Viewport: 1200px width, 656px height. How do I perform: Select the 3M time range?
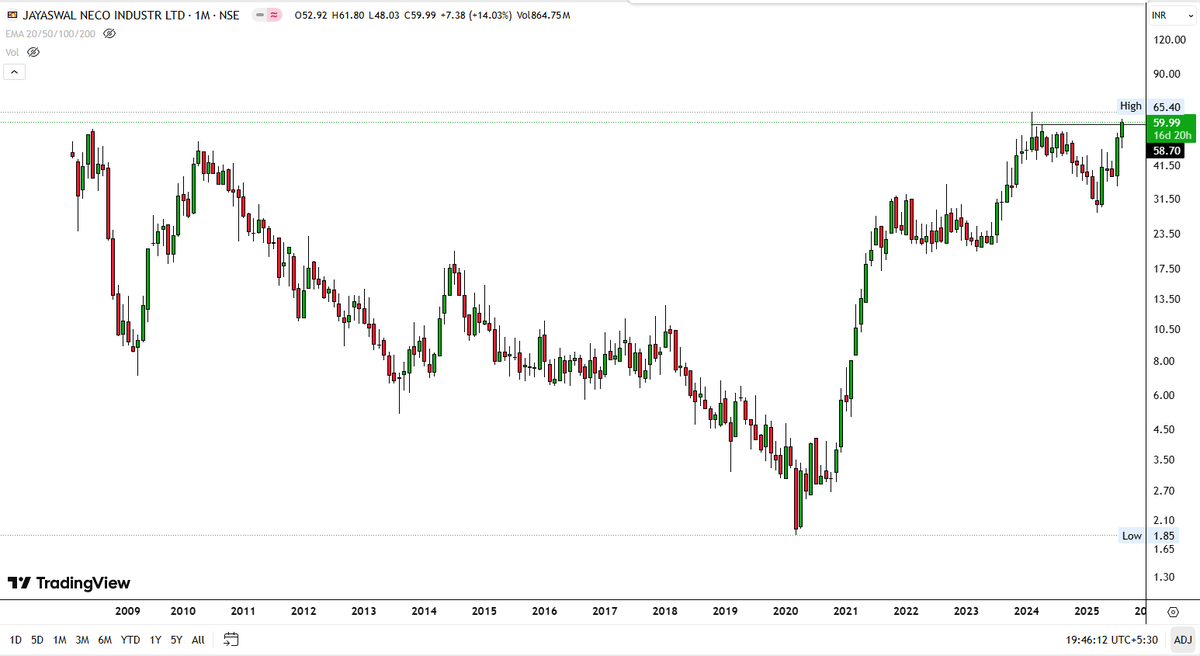point(83,639)
